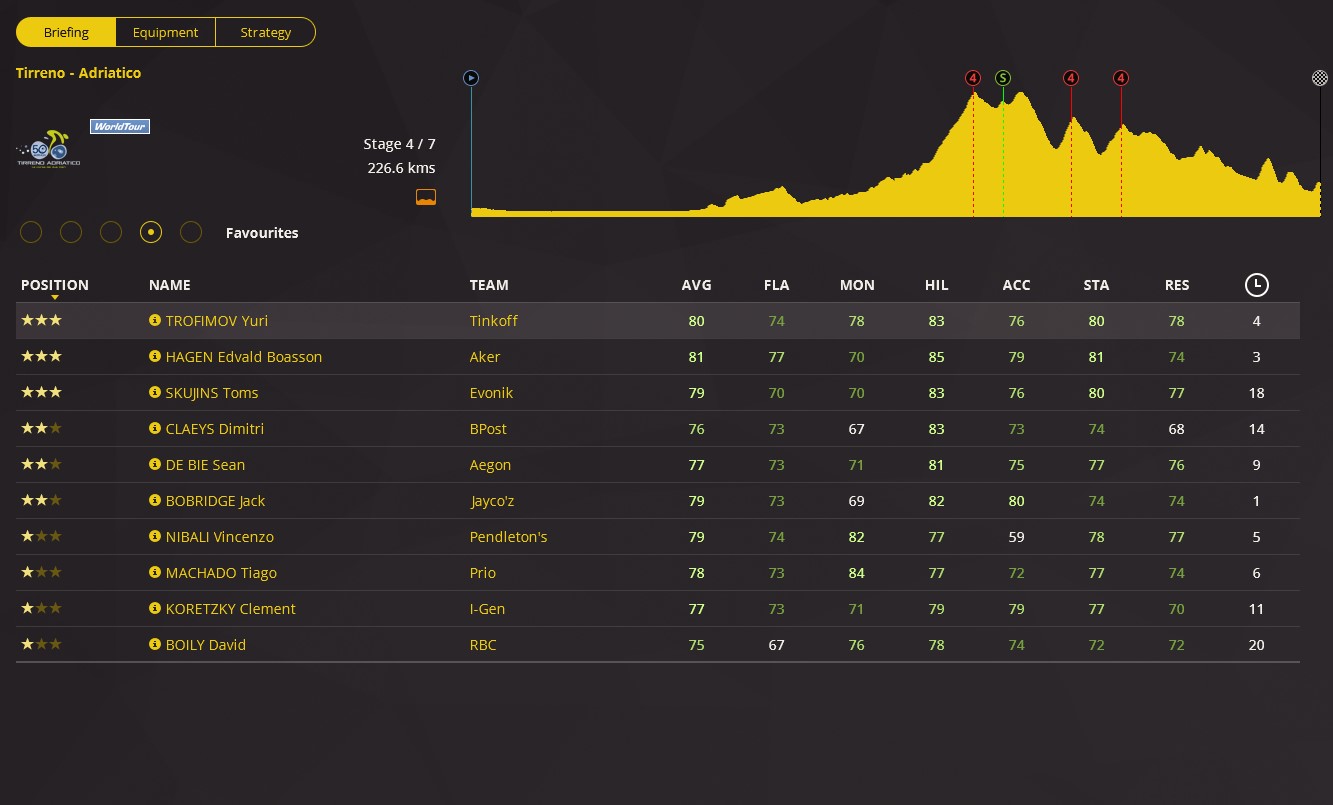Open rider TROFIMOV Yuri
Viewport: 1333px width, 805px height.
(x=217, y=321)
